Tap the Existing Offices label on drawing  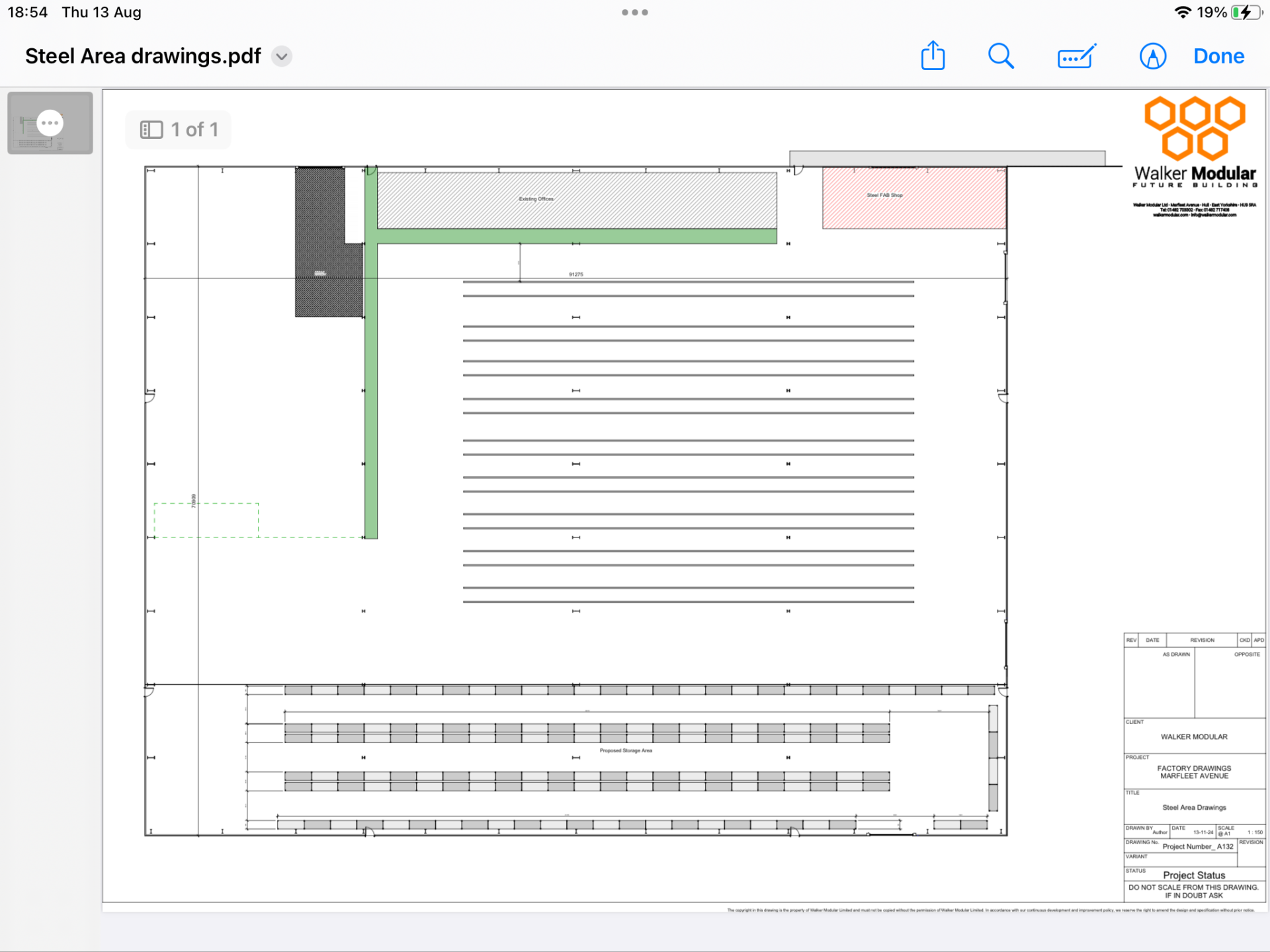pyautogui.click(x=536, y=199)
